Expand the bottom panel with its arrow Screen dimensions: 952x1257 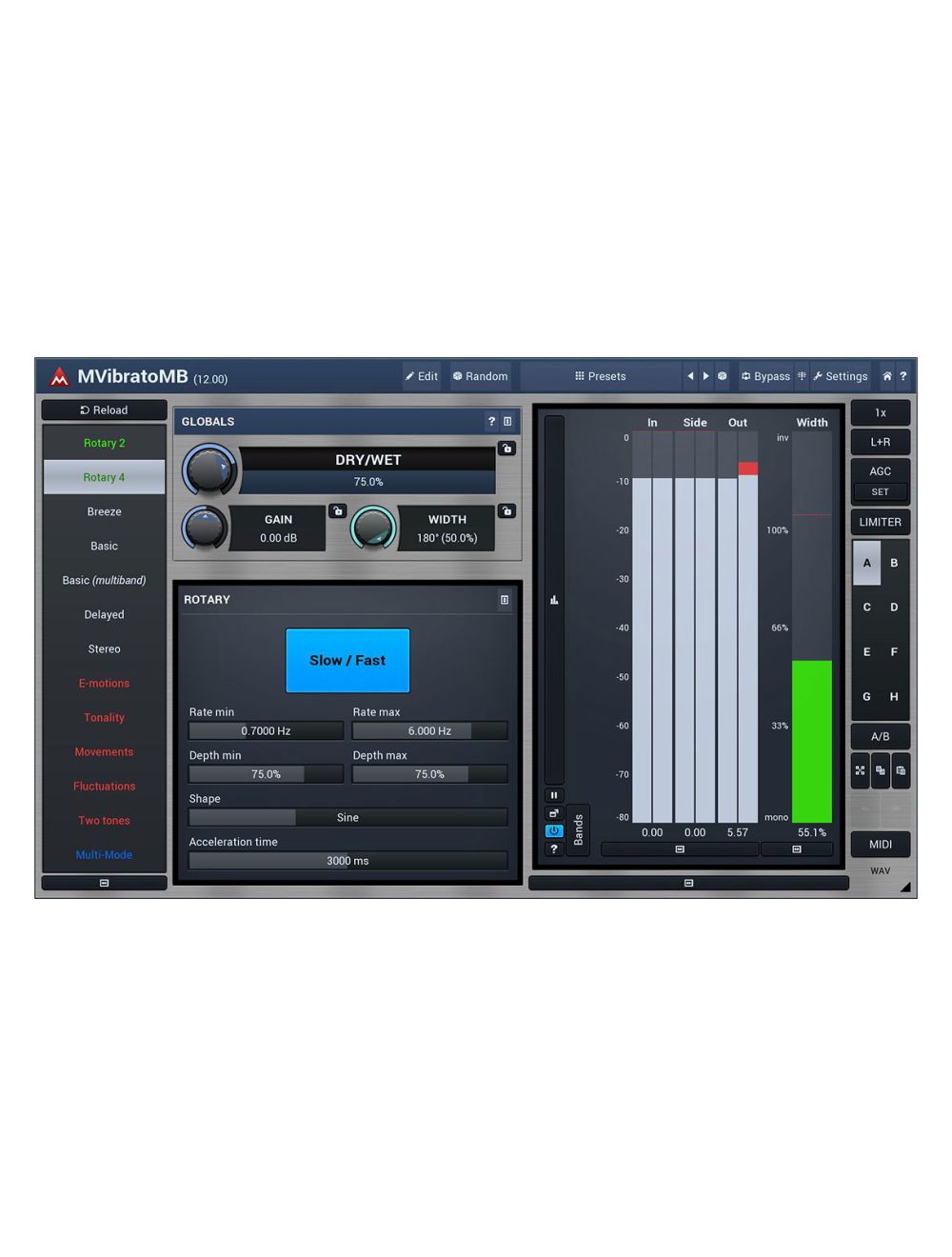tap(687, 883)
